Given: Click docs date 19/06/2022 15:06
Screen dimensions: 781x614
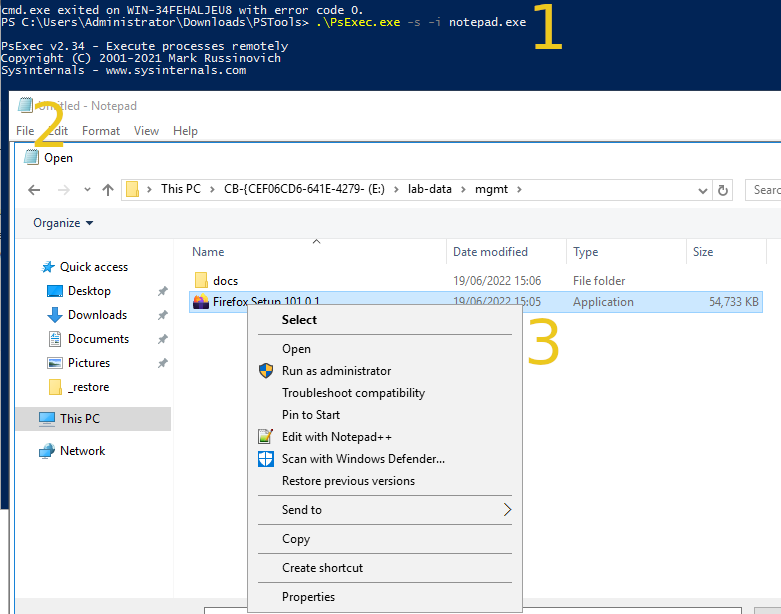Looking at the screenshot, I should click(x=497, y=281).
